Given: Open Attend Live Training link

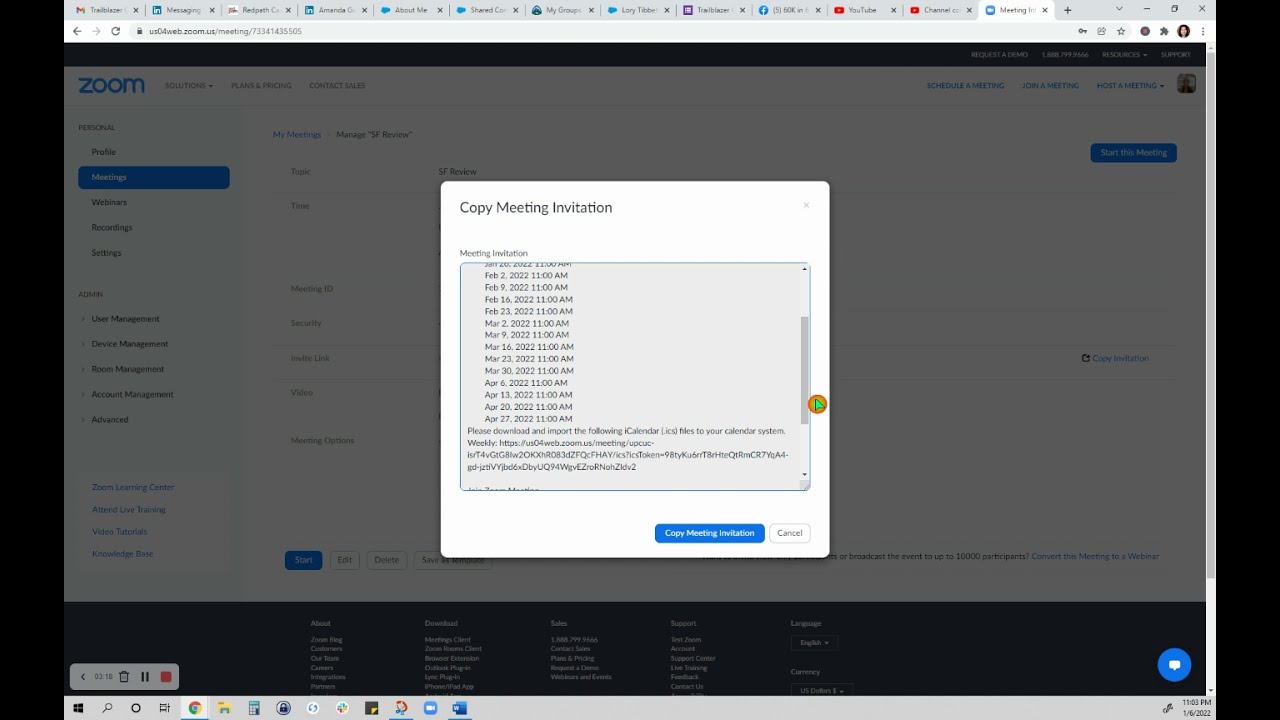Looking at the screenshot, I should point(129,510).
